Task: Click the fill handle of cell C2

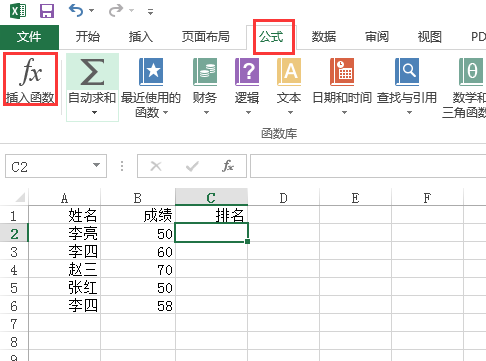Action: (247, 241)
